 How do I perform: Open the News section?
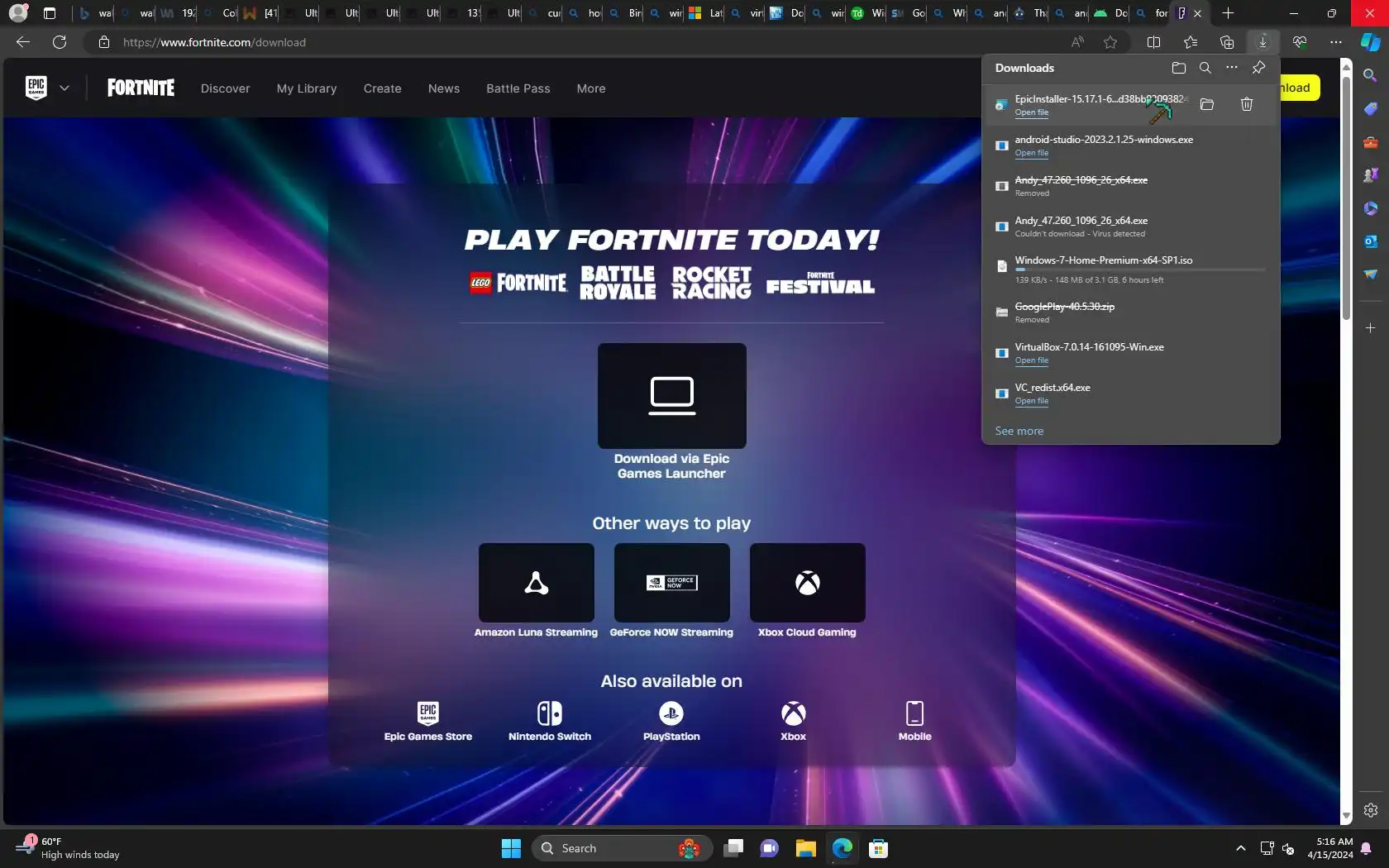click(444, 88)
